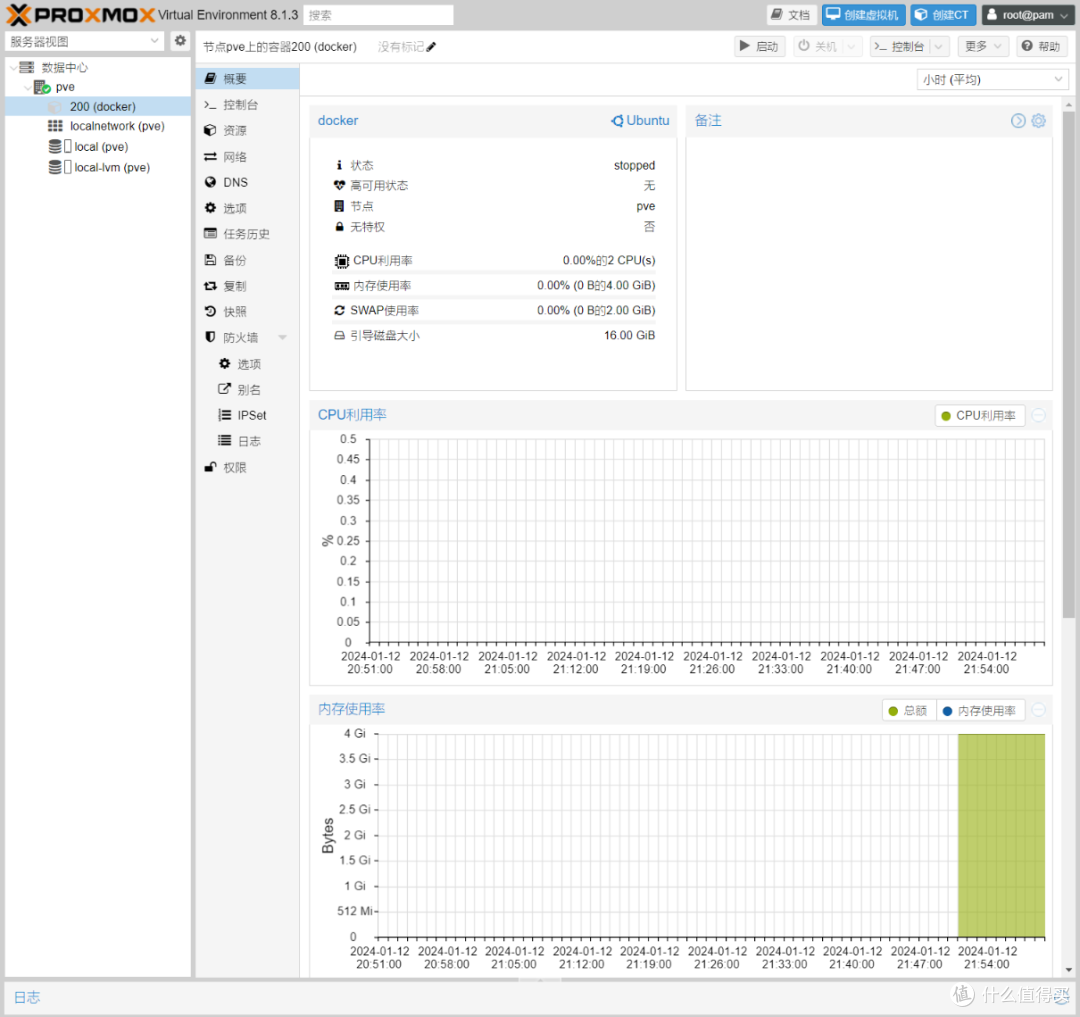Click the gear icon beside server view selector
Viewport: 1080px width, 1017px height.
click(180, 40)
